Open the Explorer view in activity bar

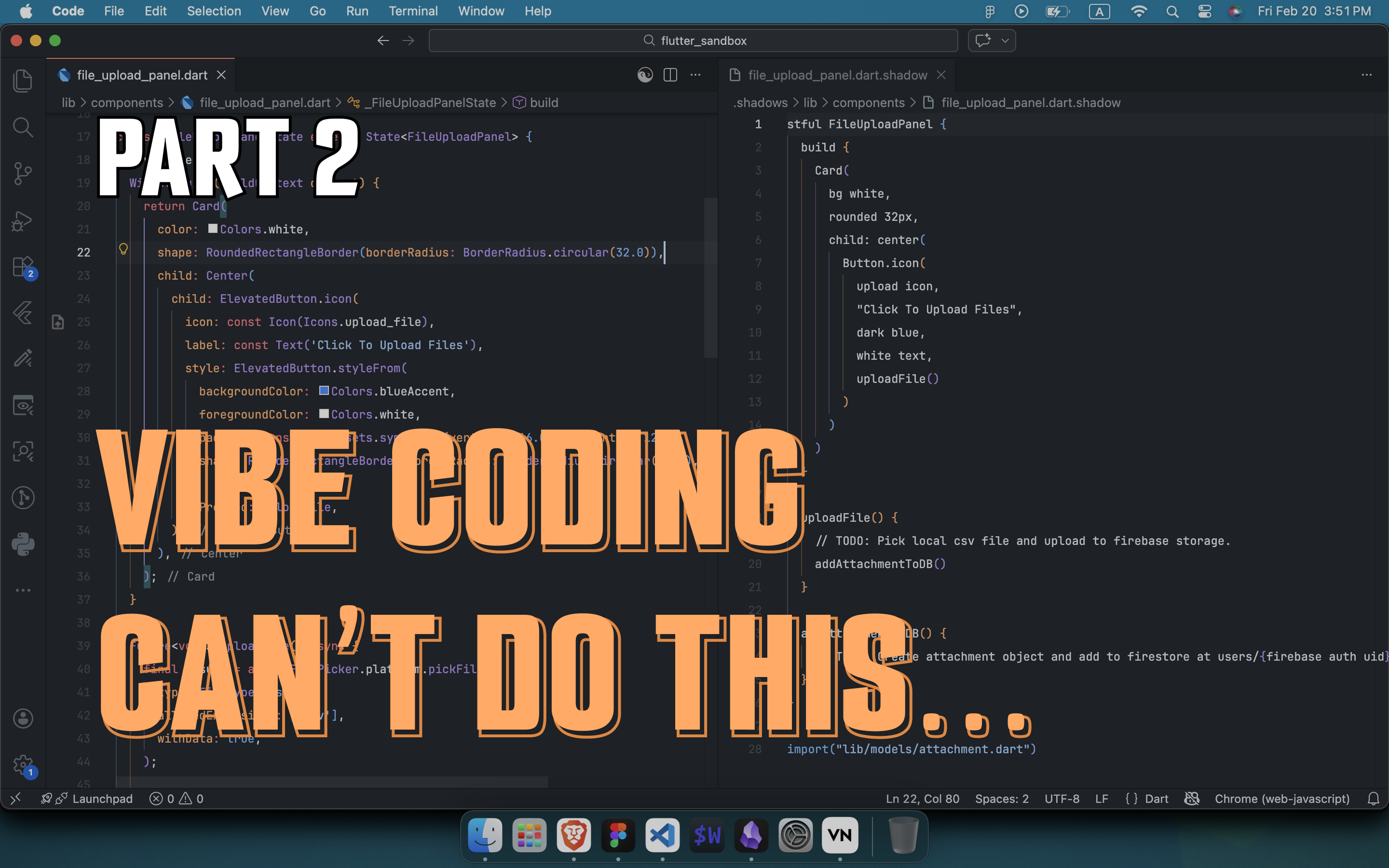[22, 81]
